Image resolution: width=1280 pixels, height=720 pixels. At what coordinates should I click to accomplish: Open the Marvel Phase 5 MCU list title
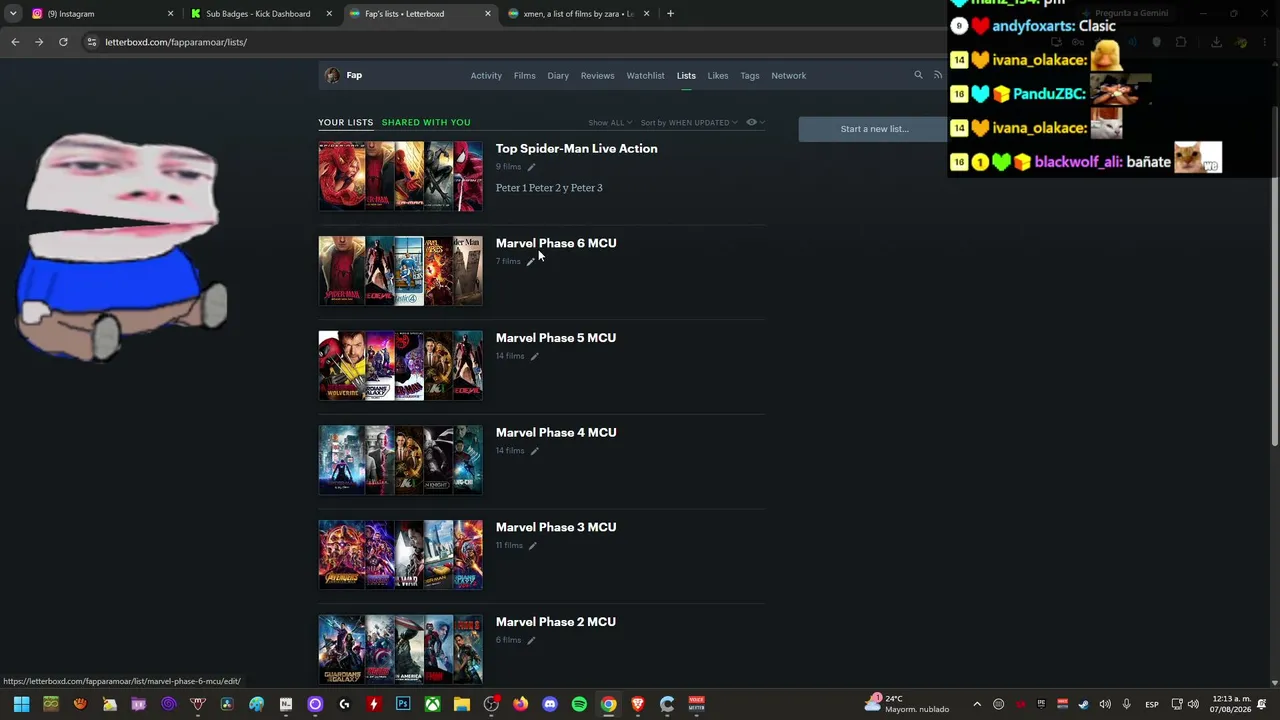556,338
